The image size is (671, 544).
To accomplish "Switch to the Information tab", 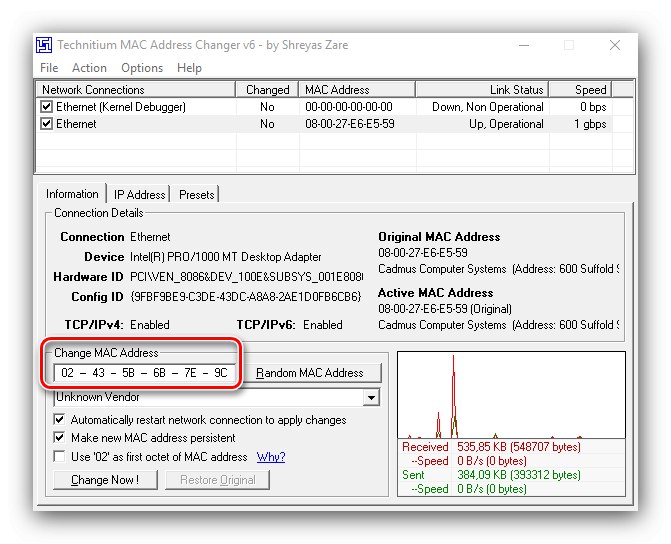I will [72, 194].
